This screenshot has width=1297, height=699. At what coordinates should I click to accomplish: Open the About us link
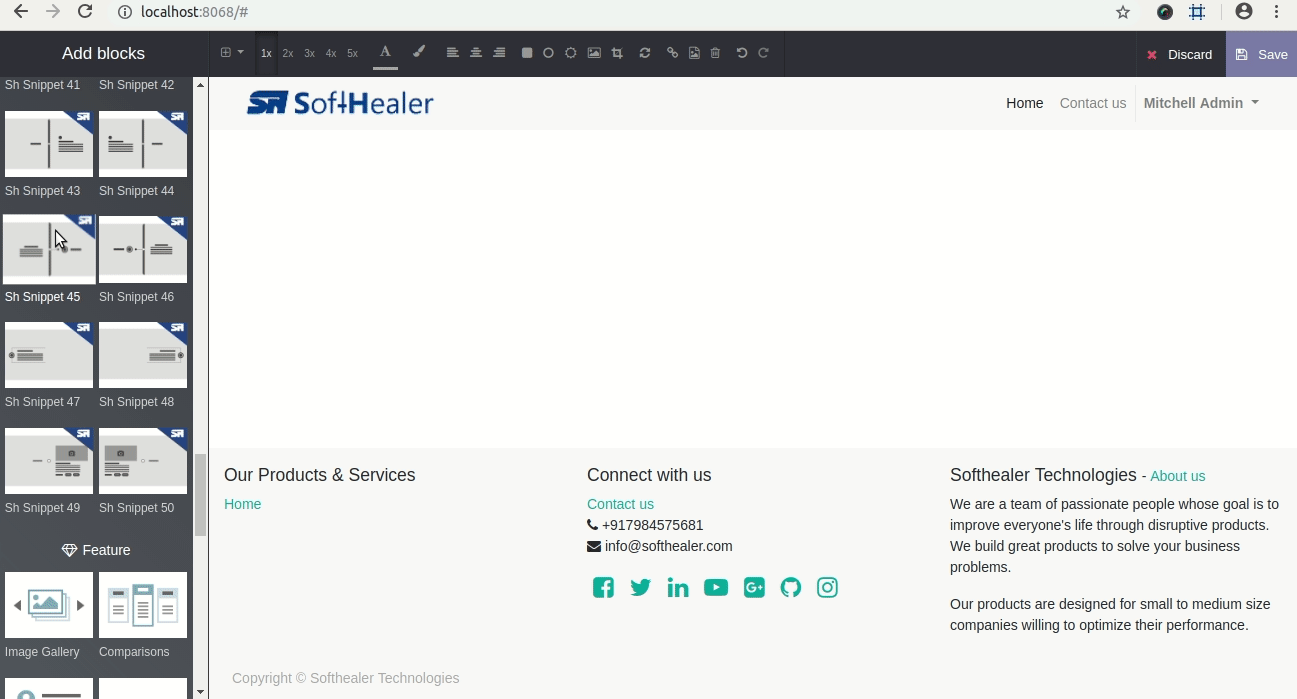[x=1177, y=476]
